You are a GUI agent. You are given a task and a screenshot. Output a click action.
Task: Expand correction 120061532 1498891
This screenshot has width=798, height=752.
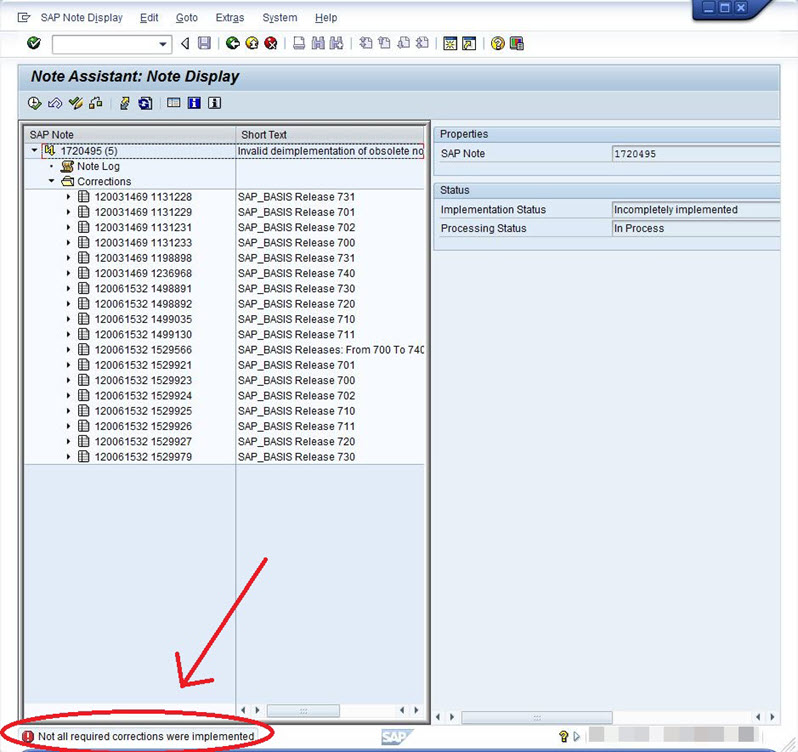69,288
